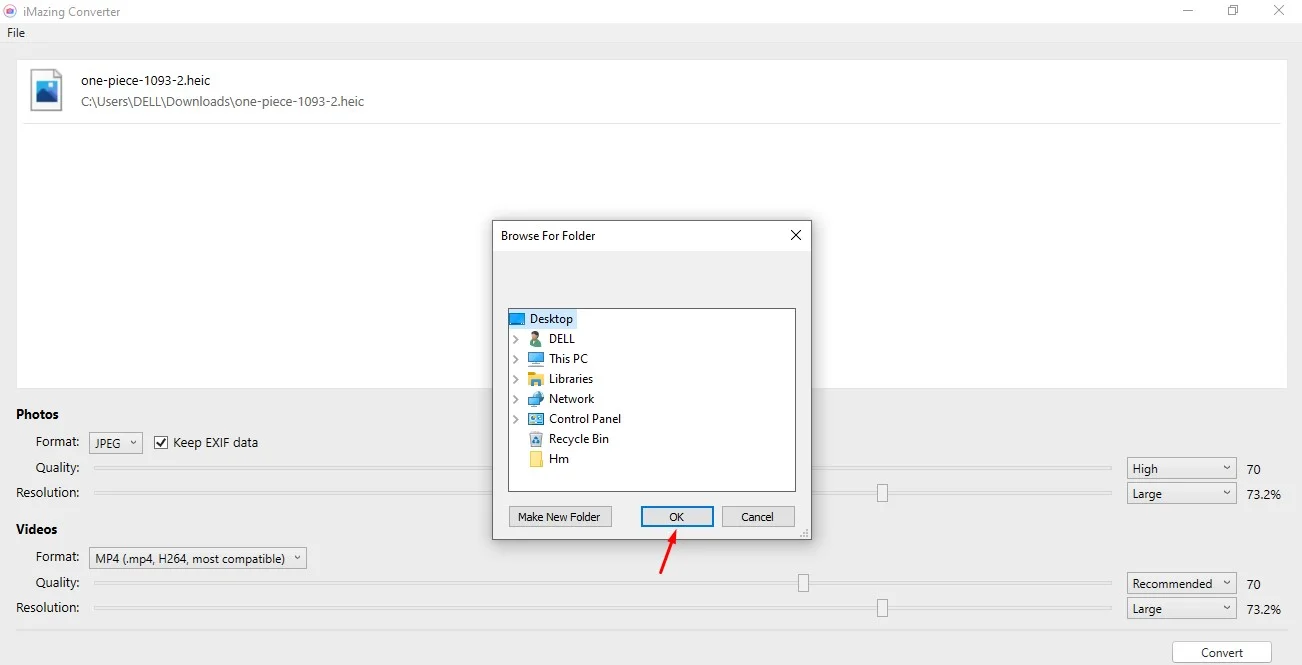Image resolution: width=1302 pixels, height=665 pixels.
Task: Choose the Hm folder icon
Action: pyautogui.click(x=536, y=459)
